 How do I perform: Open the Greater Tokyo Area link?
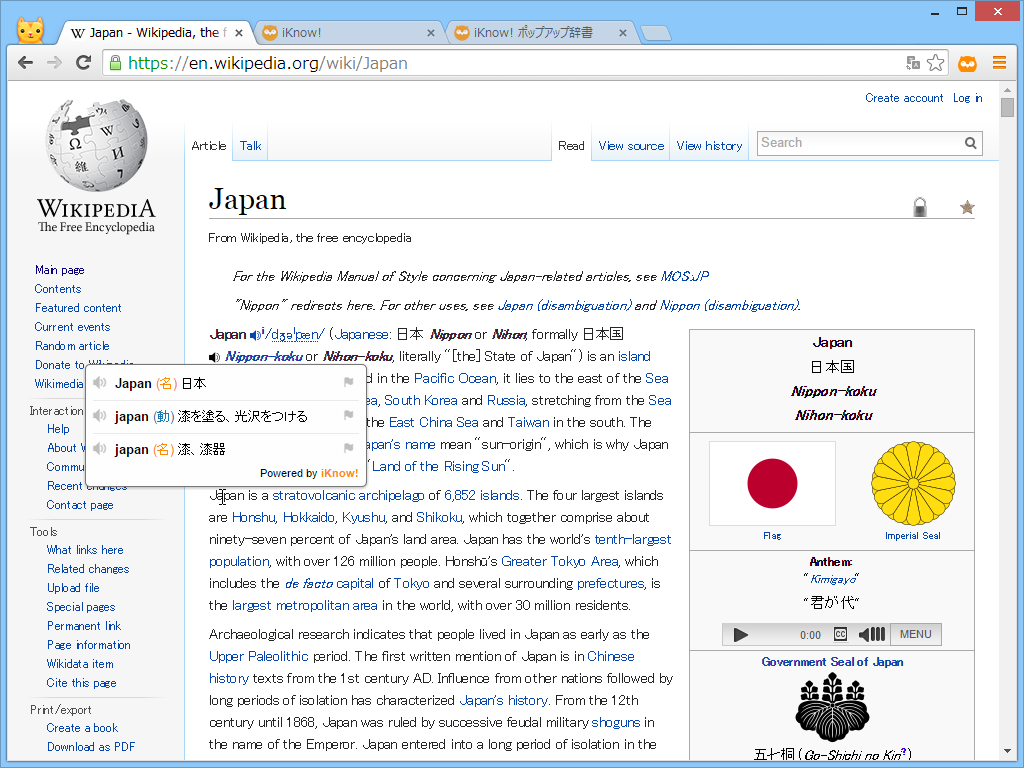pyautogui.click(x=559, y=561)
